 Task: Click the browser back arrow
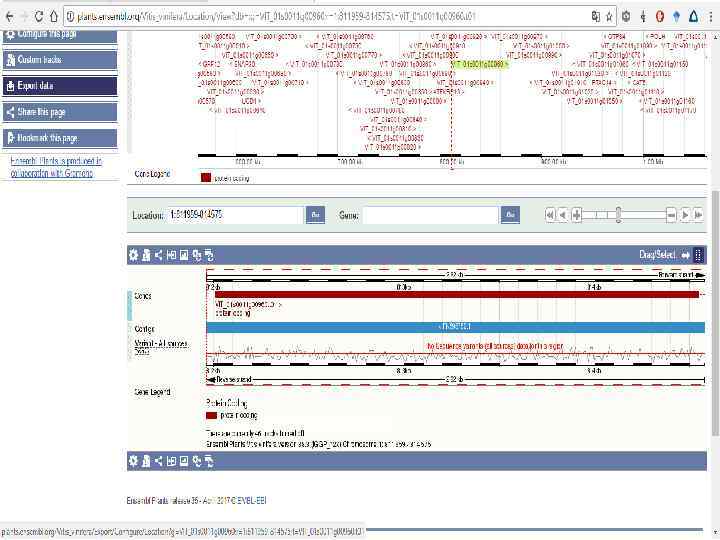tap(9, 17)
